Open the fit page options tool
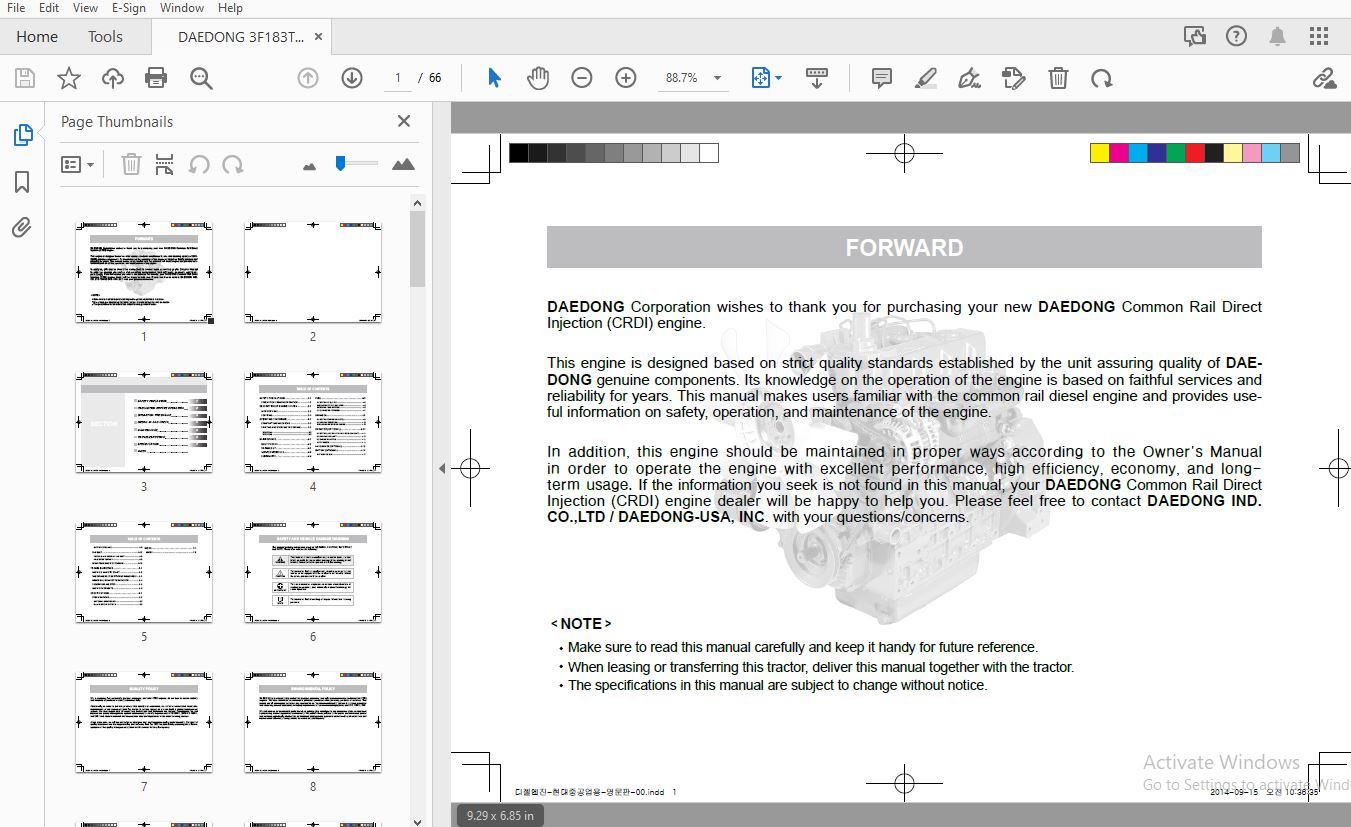The width and height of the screenshot is (1351, 827). [x=761, y=78]
